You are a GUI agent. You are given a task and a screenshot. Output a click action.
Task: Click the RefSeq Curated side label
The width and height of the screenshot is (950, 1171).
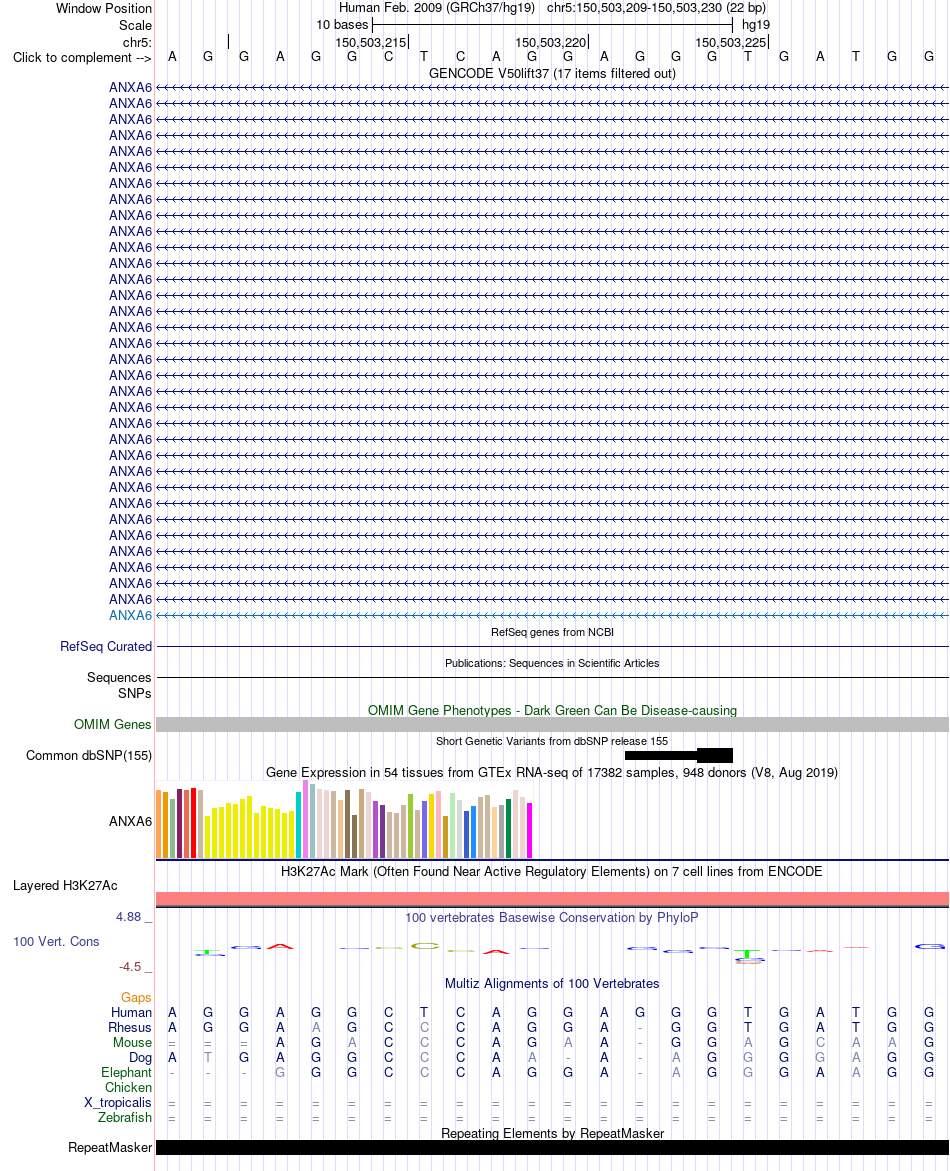pos(106,647)
